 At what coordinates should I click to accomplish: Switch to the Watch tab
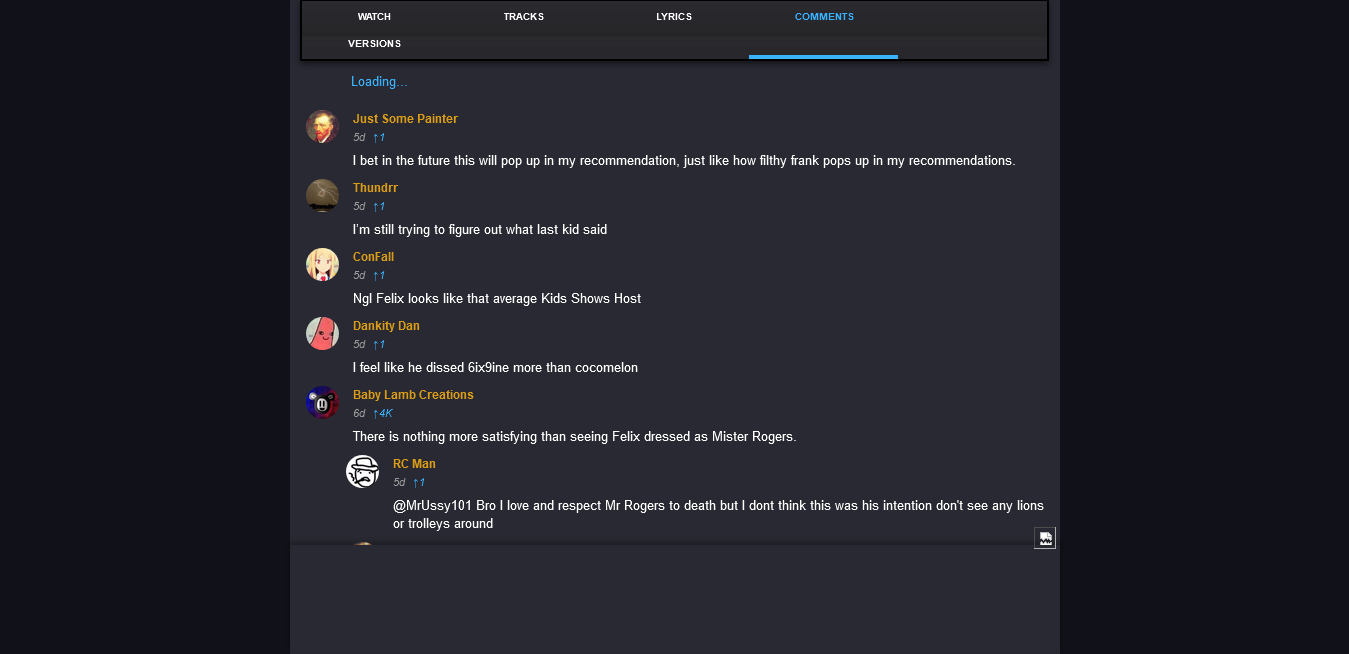(x=374, y=17)
